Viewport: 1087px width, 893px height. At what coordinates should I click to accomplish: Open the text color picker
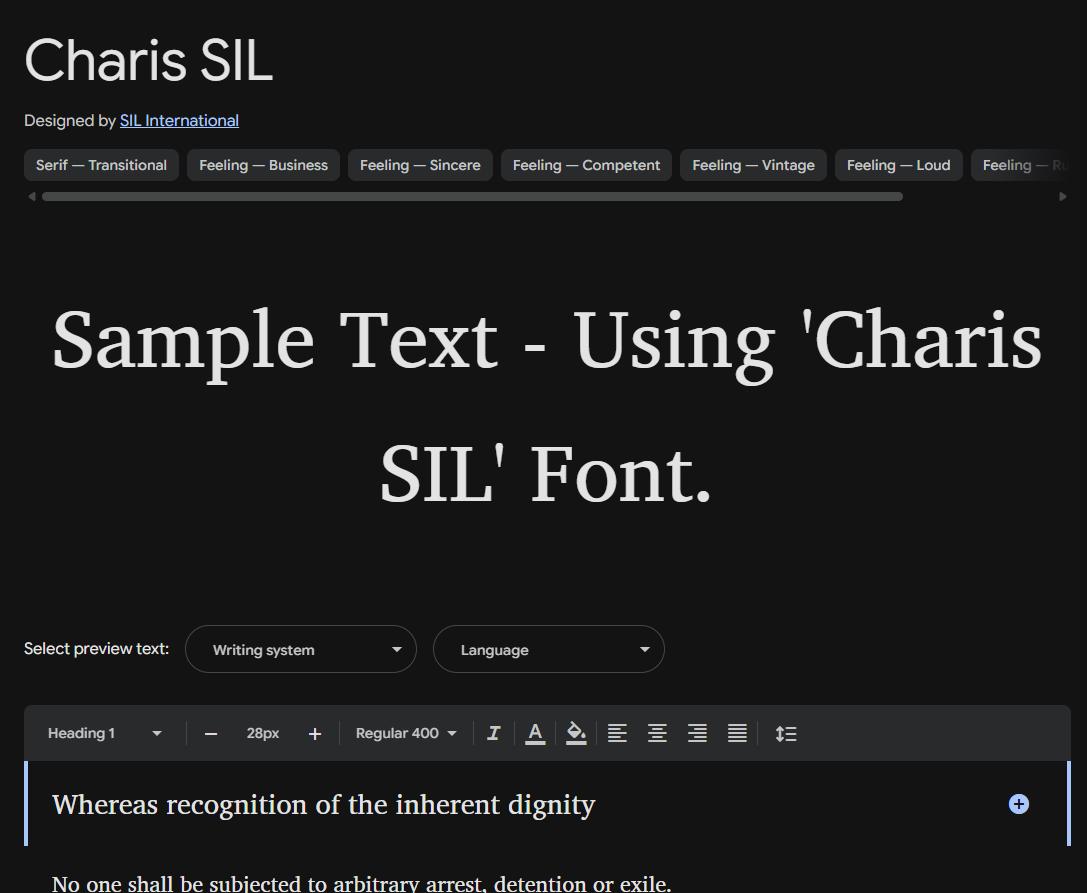coord(535,734)
